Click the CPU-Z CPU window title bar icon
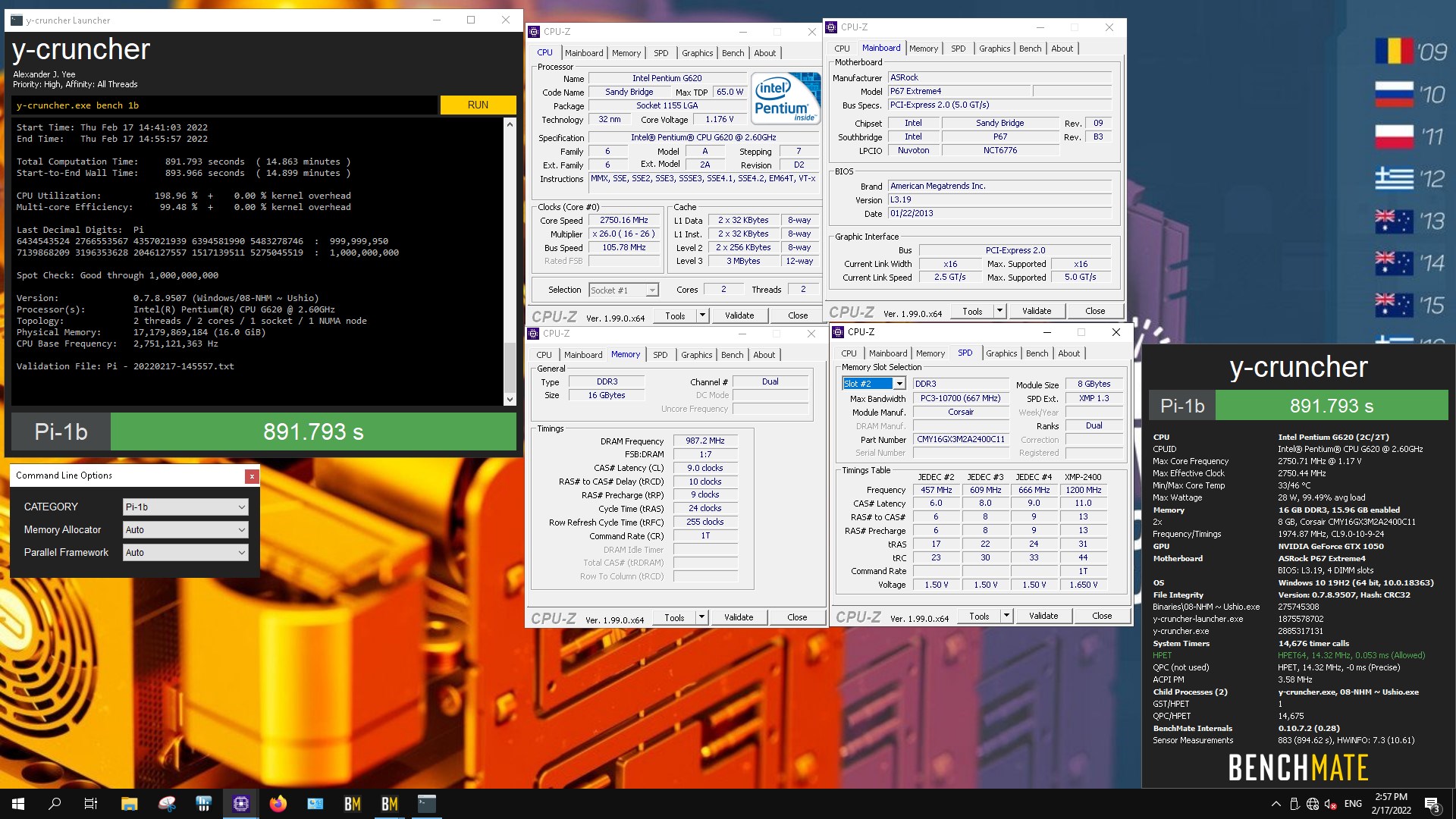Screen dimensions: 1456x819 coord(534,32)
